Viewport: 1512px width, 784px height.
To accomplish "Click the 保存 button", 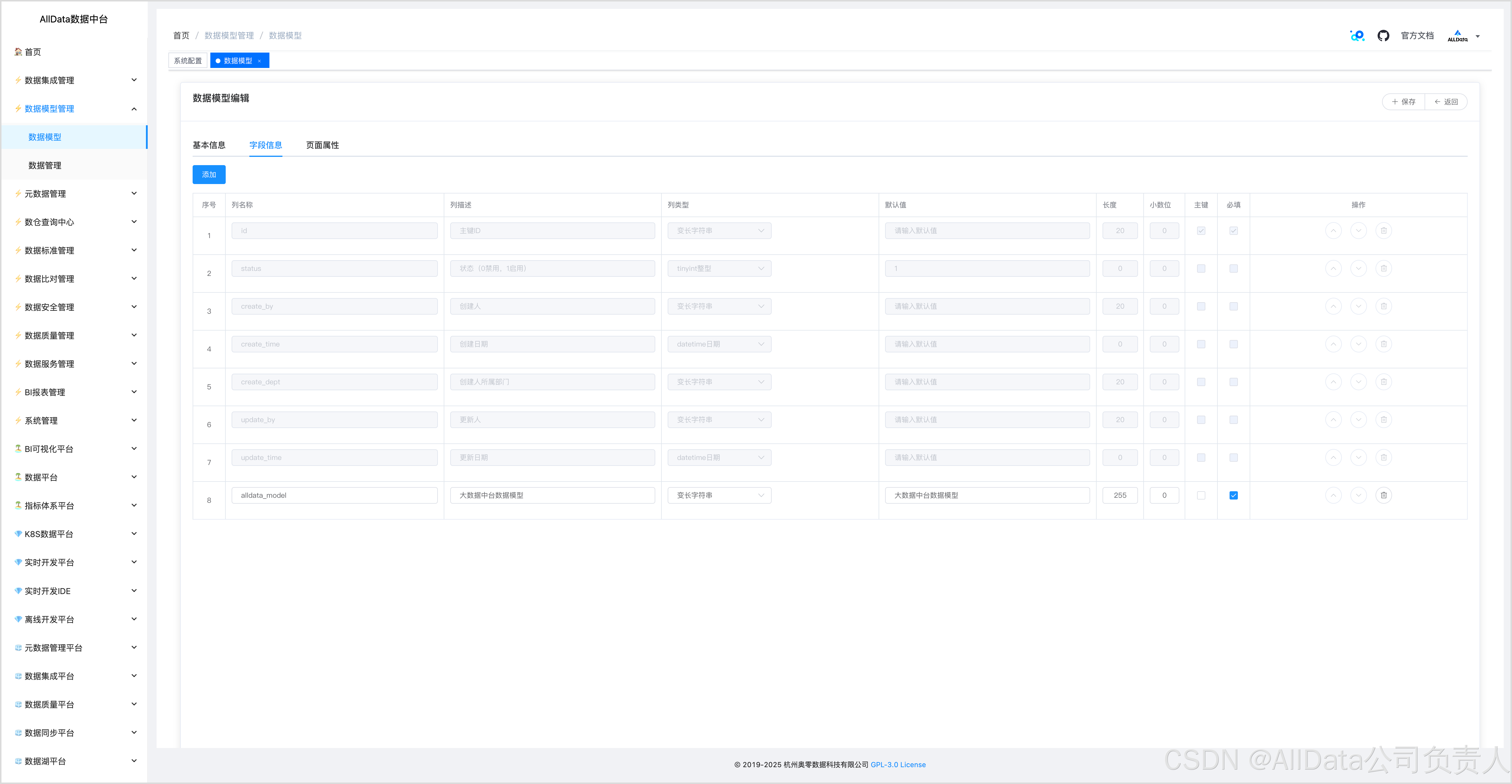I will point(1403,102).
